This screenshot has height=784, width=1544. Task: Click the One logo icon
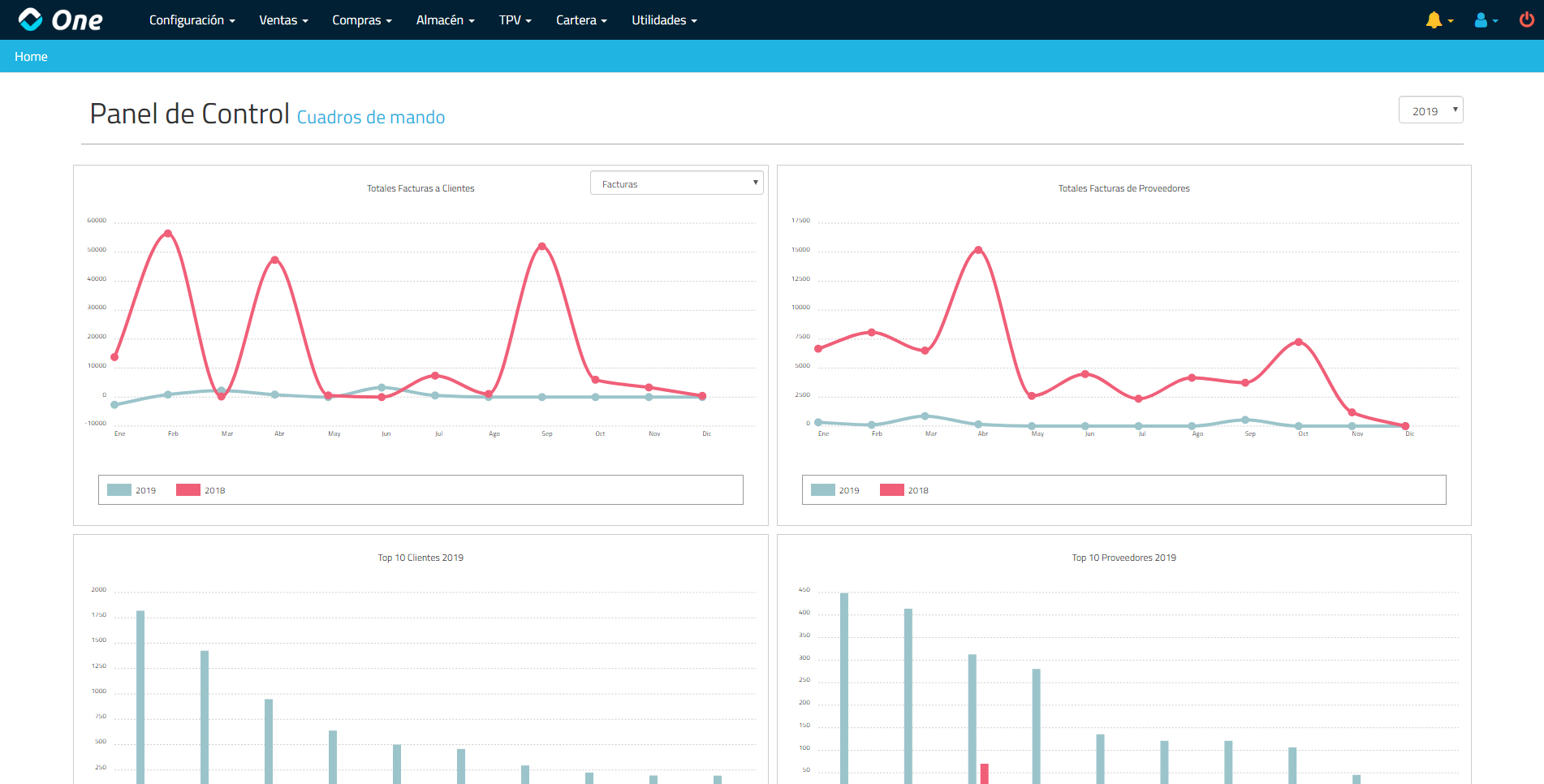point(31,19)
